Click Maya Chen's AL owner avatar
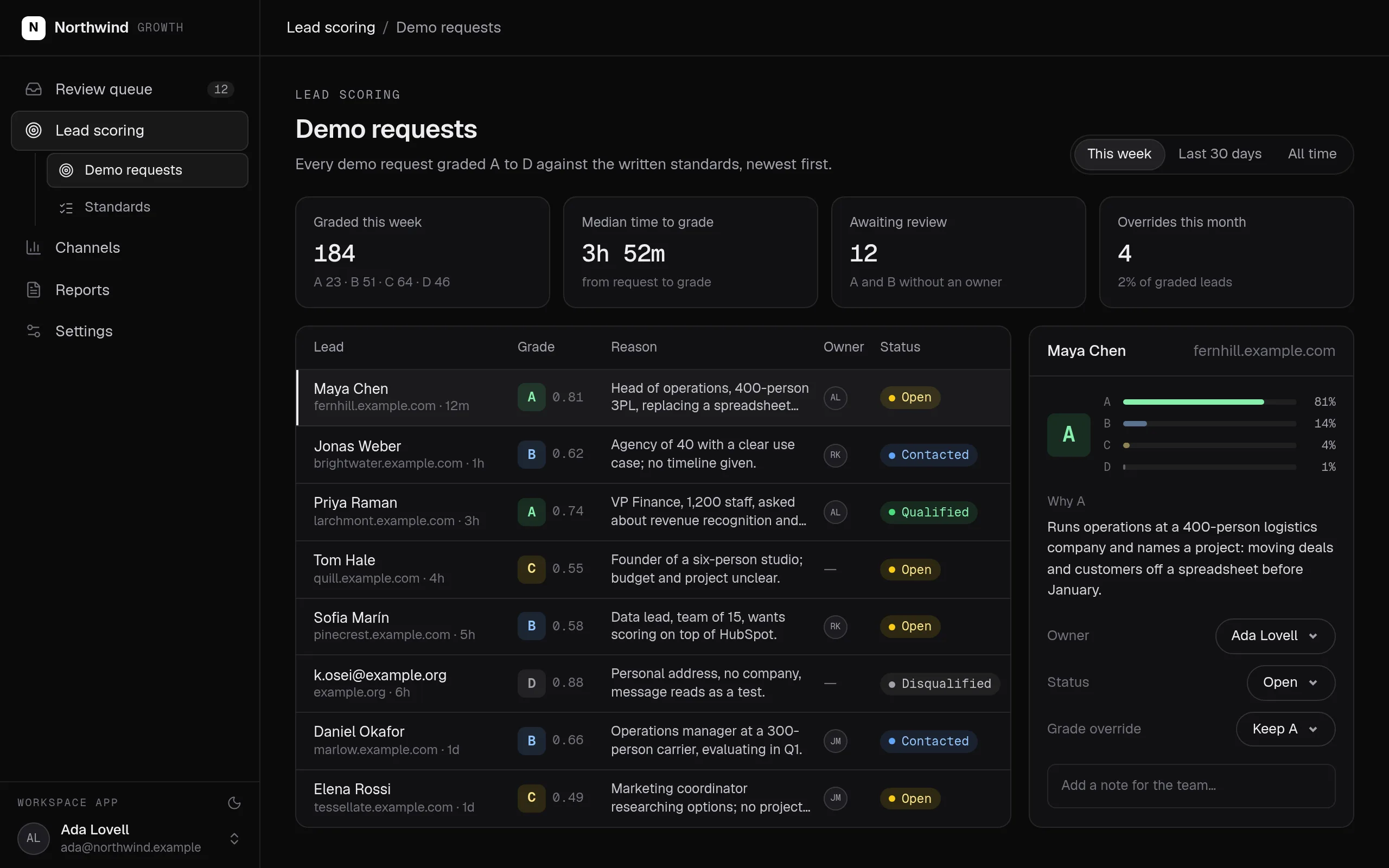 point(835,397)
